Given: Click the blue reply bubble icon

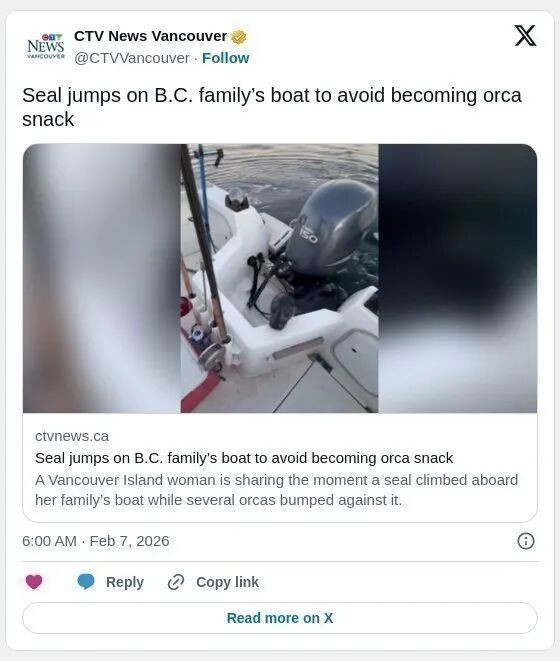Looking at the screenshot, I should tap(86, 582).
